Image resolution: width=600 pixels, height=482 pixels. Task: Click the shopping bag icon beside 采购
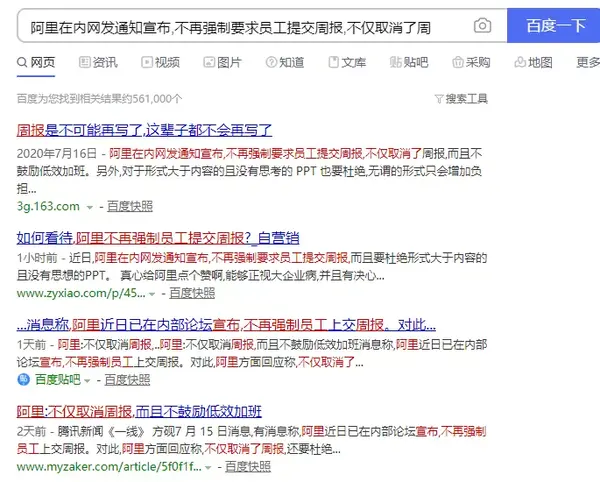(x=458, y=62)
